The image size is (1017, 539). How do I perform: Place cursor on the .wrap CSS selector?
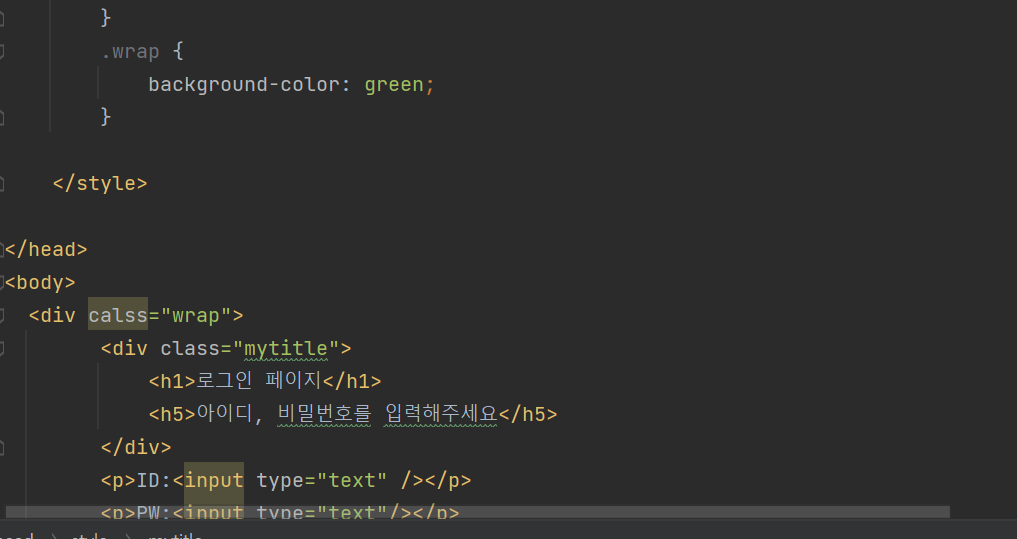(130, 51)
